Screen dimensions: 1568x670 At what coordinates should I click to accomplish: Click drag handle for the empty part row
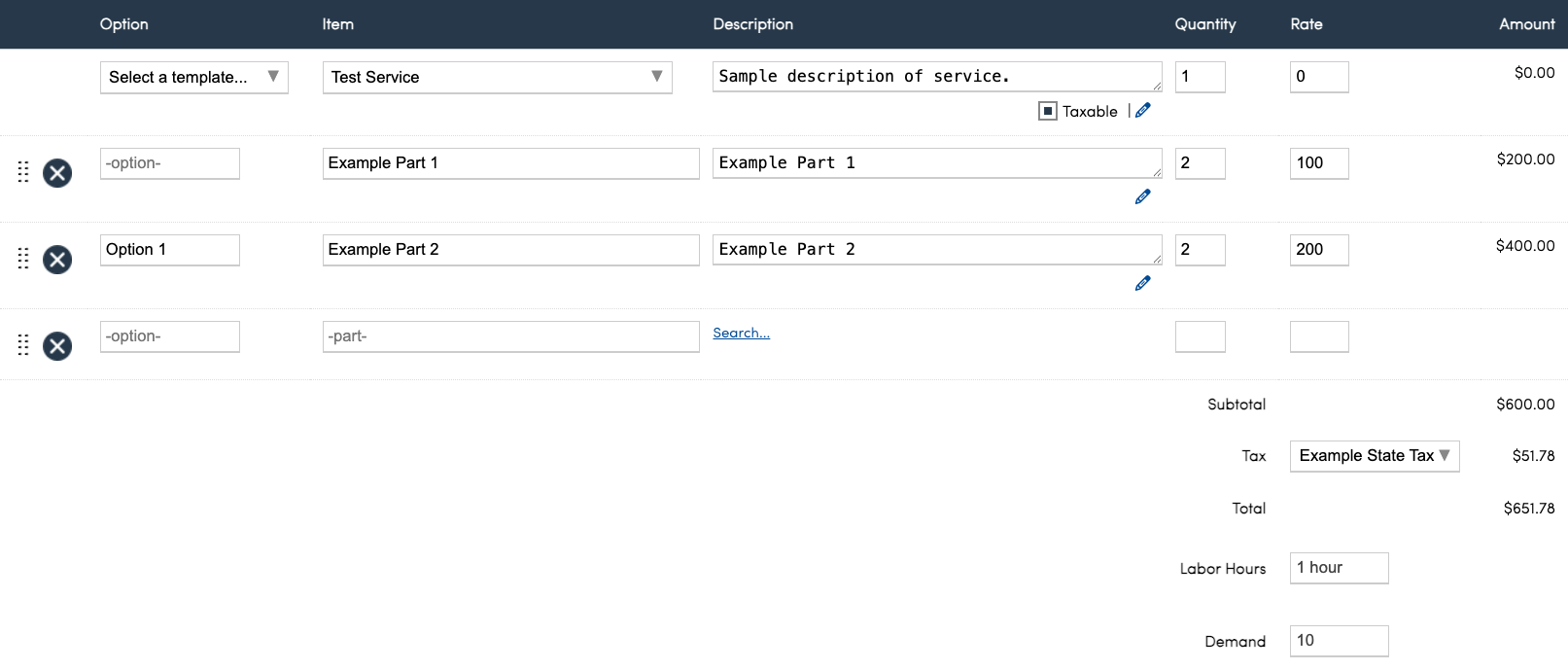(23, 345)
